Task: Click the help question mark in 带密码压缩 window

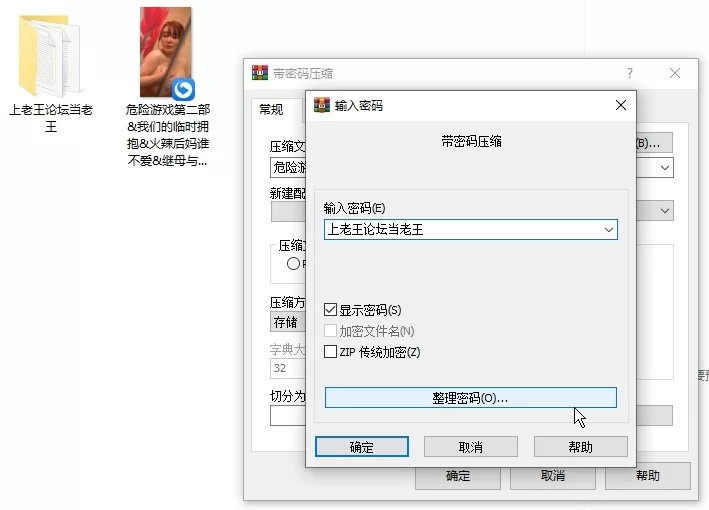Action: 630,73
